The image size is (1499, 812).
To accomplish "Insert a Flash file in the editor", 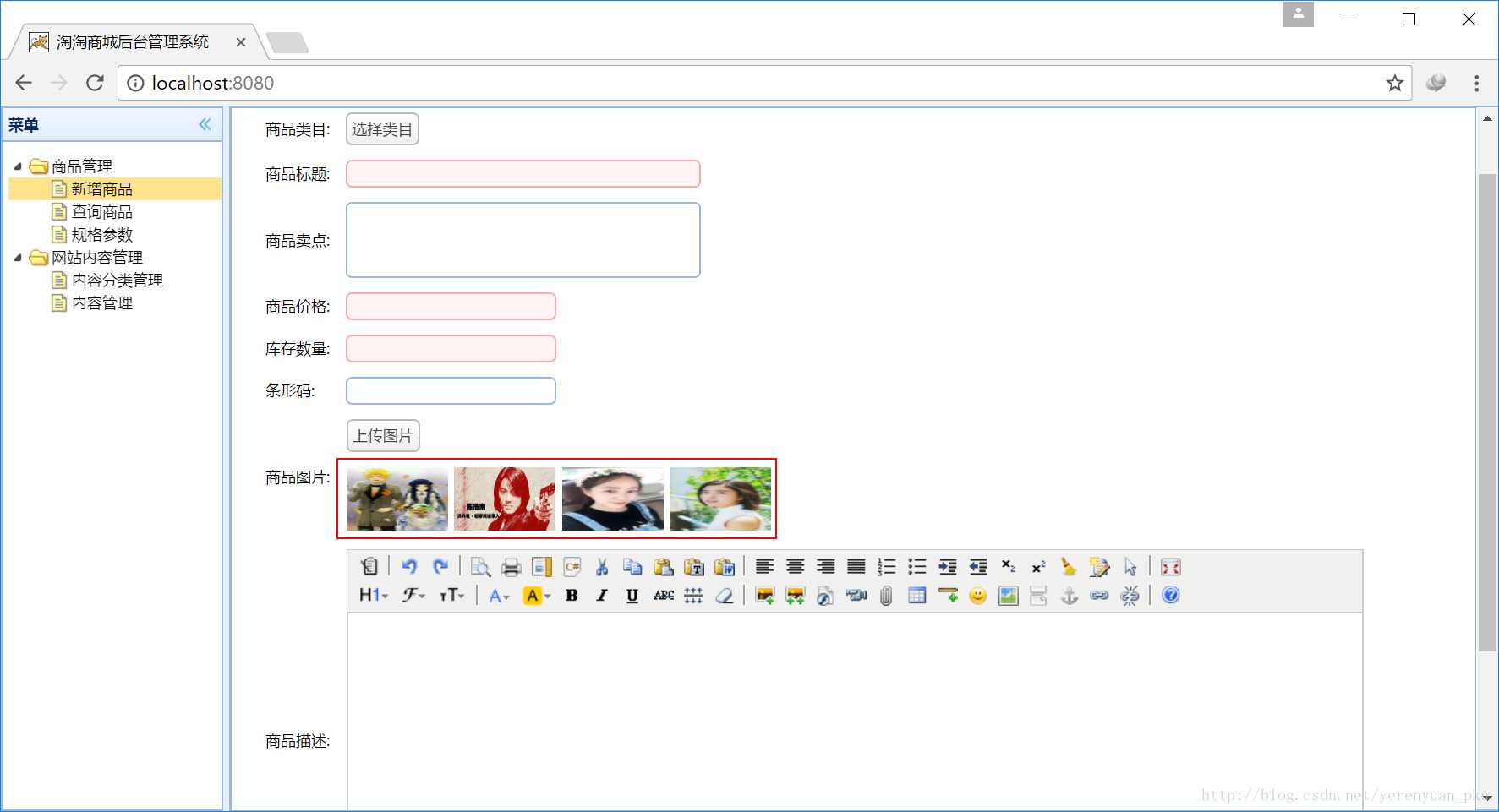I will point(826,596).
